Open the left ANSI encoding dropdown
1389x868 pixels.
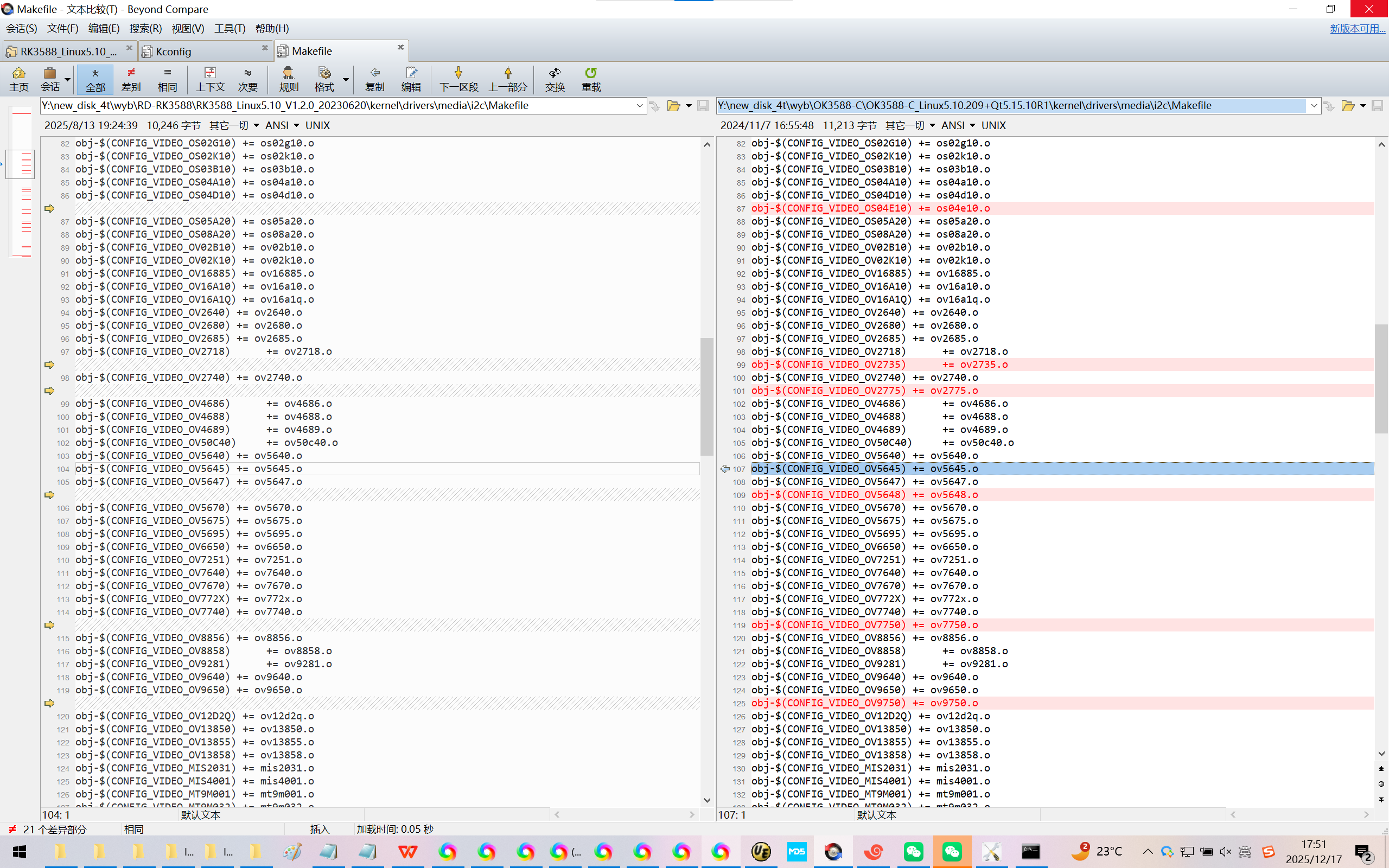click(296, 125)
